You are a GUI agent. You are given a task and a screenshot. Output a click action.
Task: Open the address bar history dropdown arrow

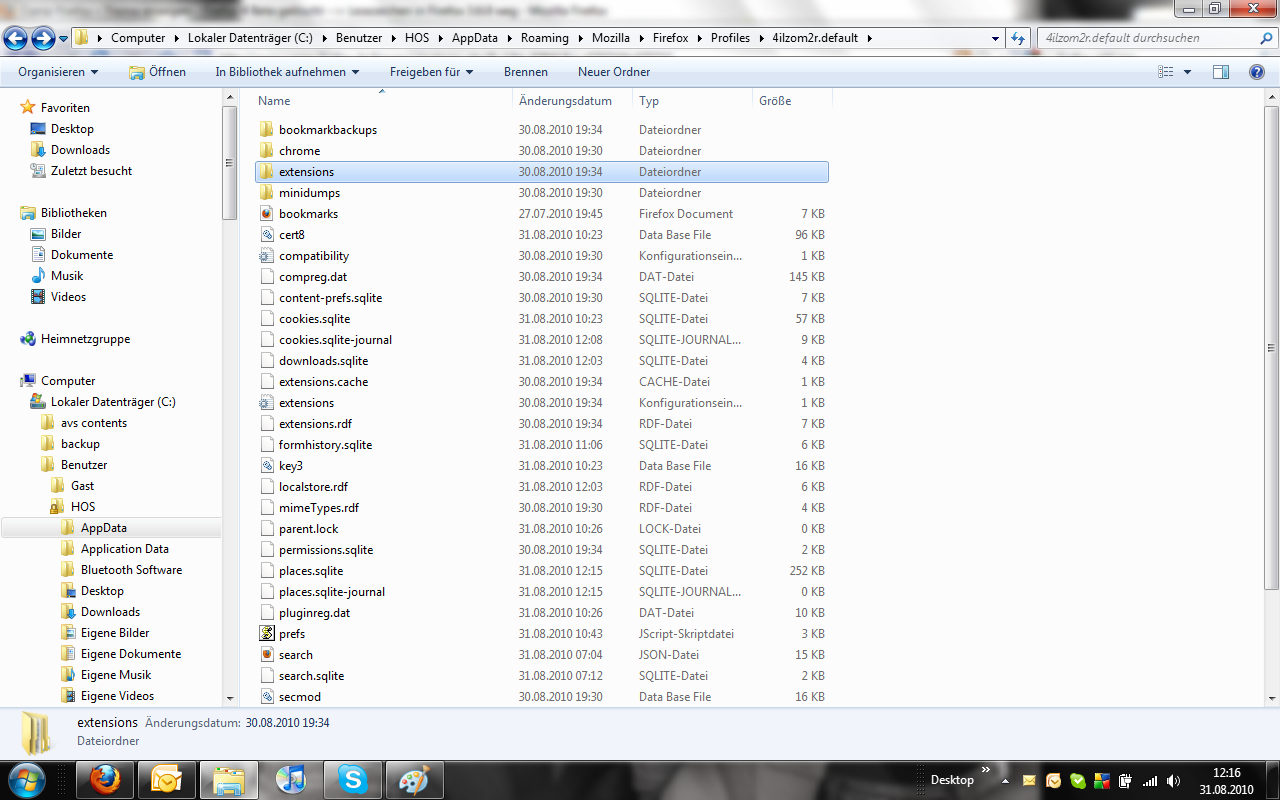point(995,38)
